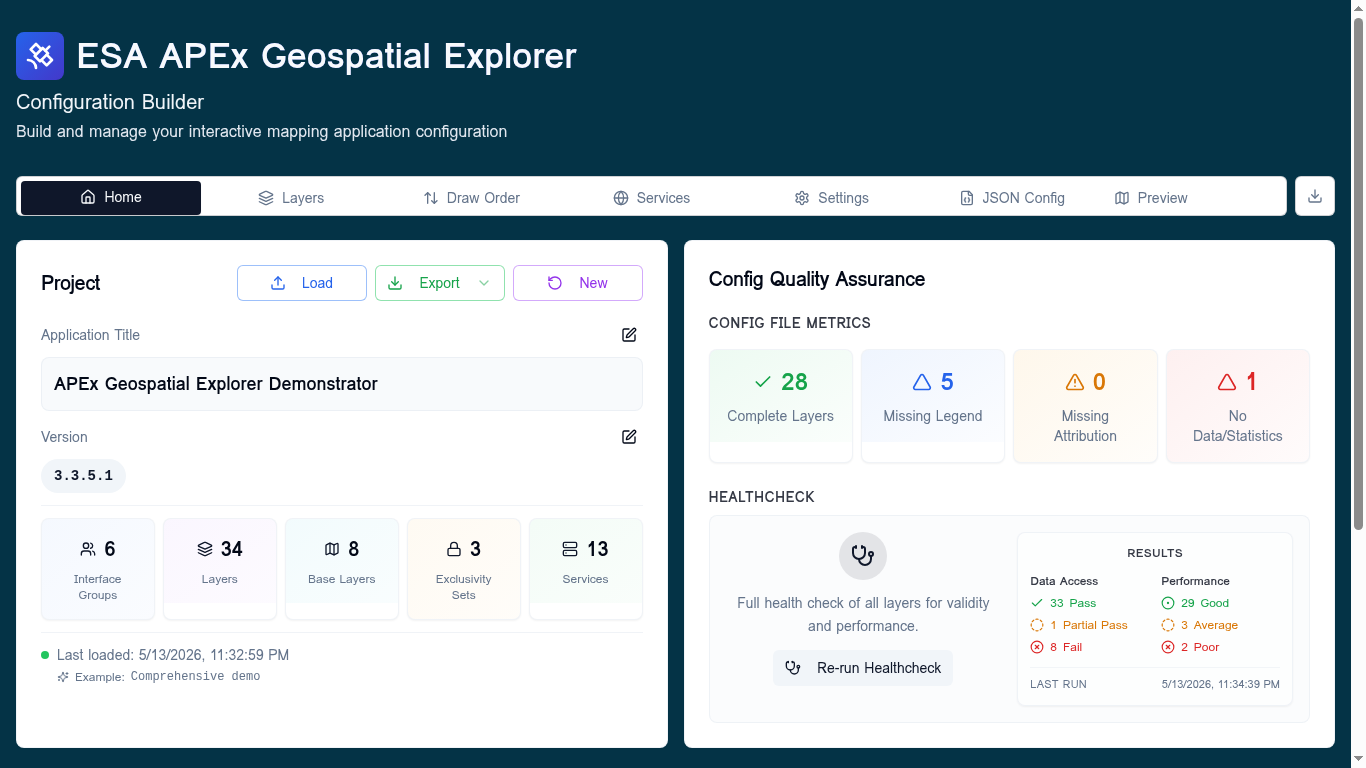The image size is (1366, 768).
Task: Open the Home tab
Action: [111, 197]
